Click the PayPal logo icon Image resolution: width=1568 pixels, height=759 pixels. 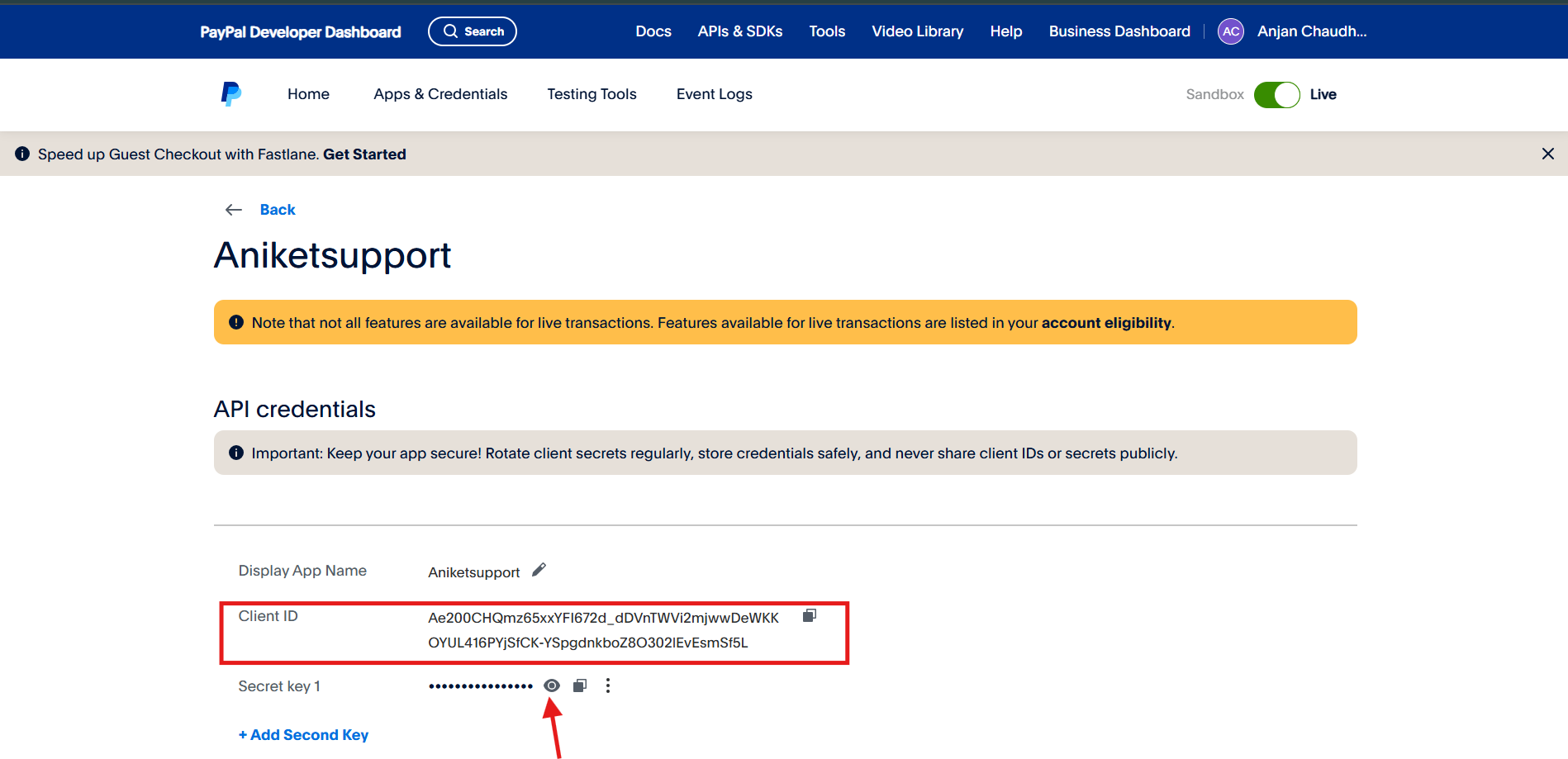230,94
